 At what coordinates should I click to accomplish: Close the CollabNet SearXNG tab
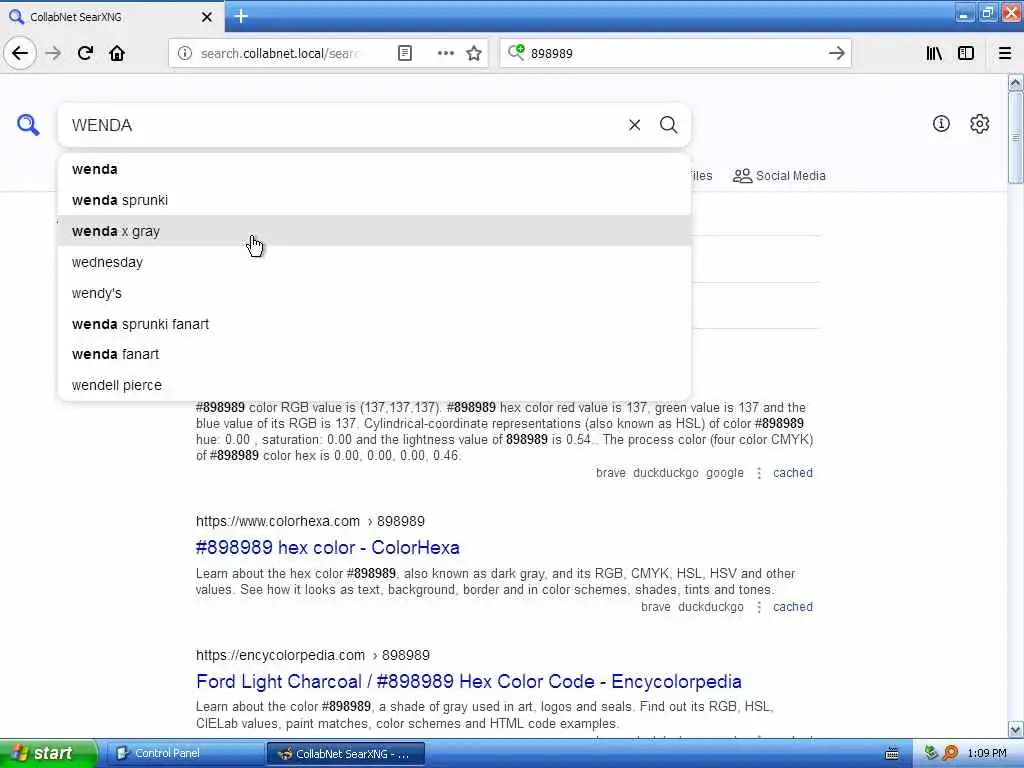[x=207, y=17]
